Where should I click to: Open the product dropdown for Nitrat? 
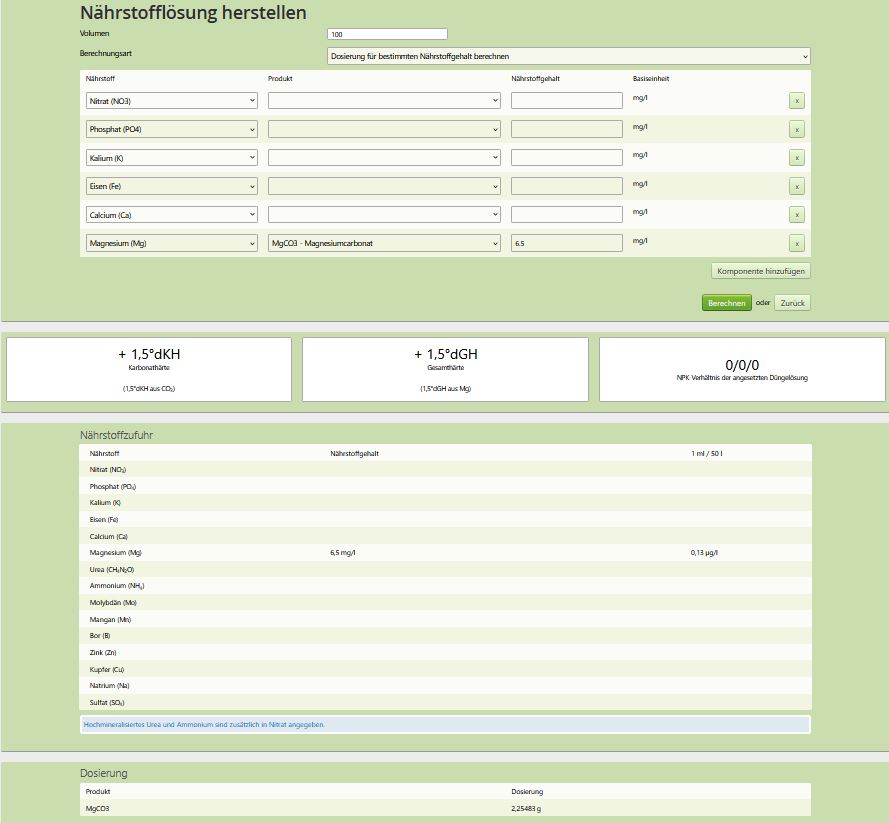[x=384, y=101]
